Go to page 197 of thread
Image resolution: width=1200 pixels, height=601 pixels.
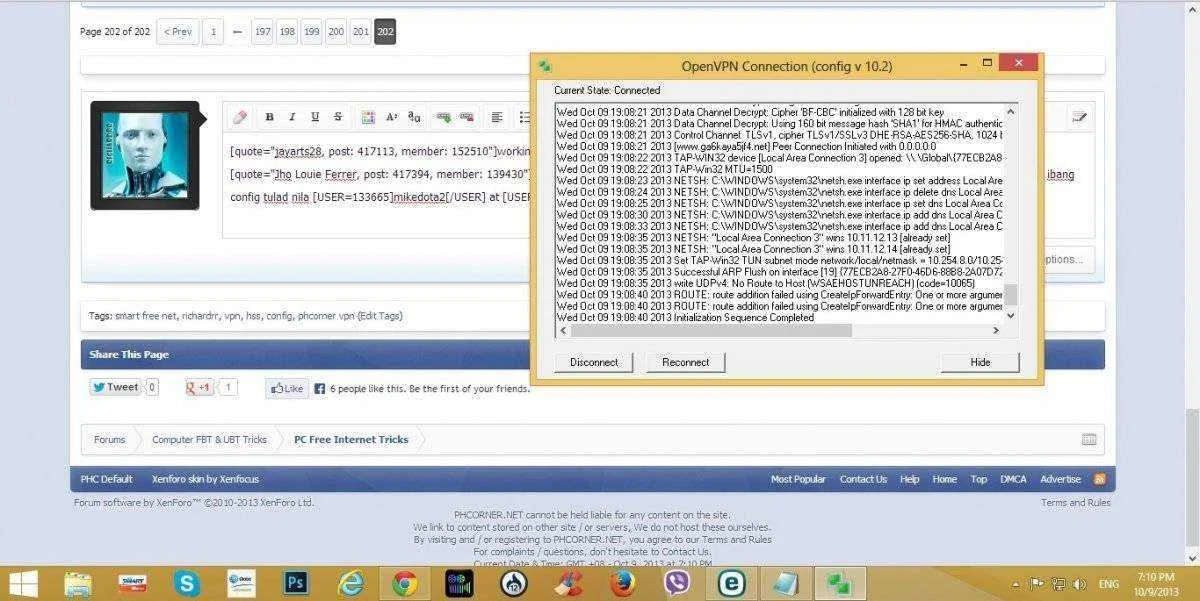point(262,32)
